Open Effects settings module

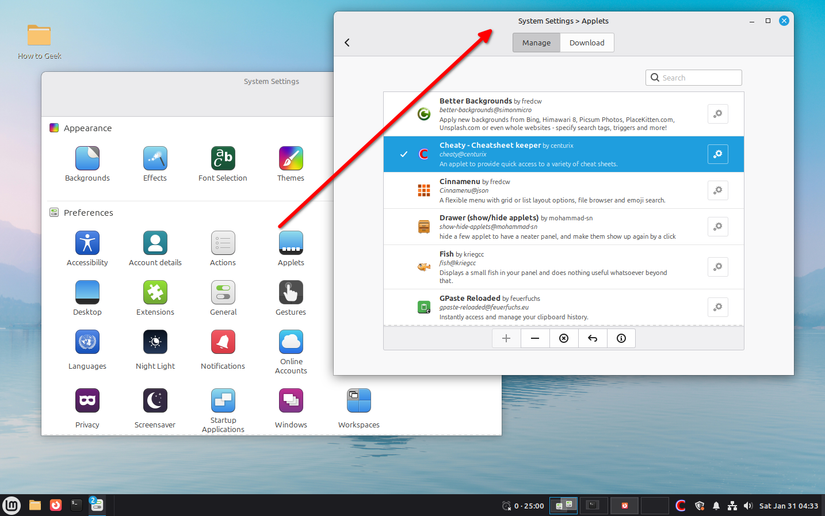(155, 158)
